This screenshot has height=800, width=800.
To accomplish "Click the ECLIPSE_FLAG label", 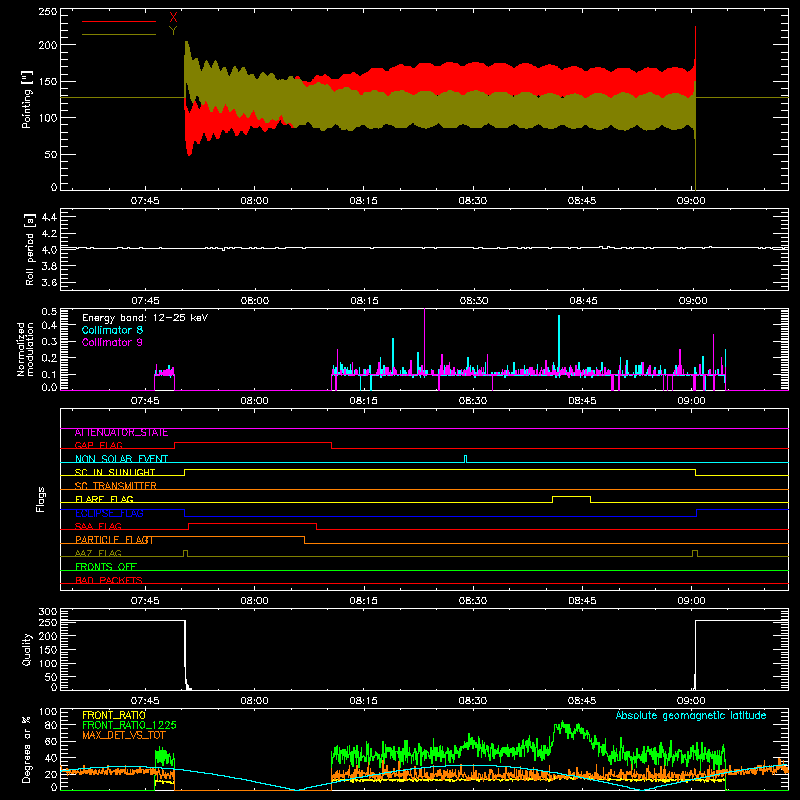I will tap(109, 513).
